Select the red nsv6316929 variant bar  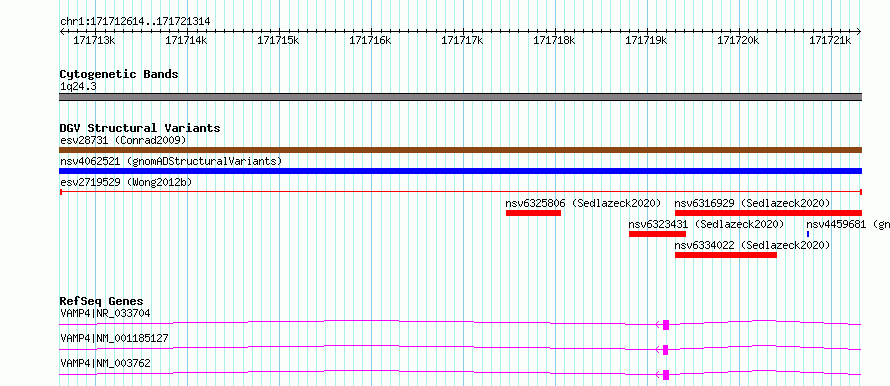pos(769,213)
